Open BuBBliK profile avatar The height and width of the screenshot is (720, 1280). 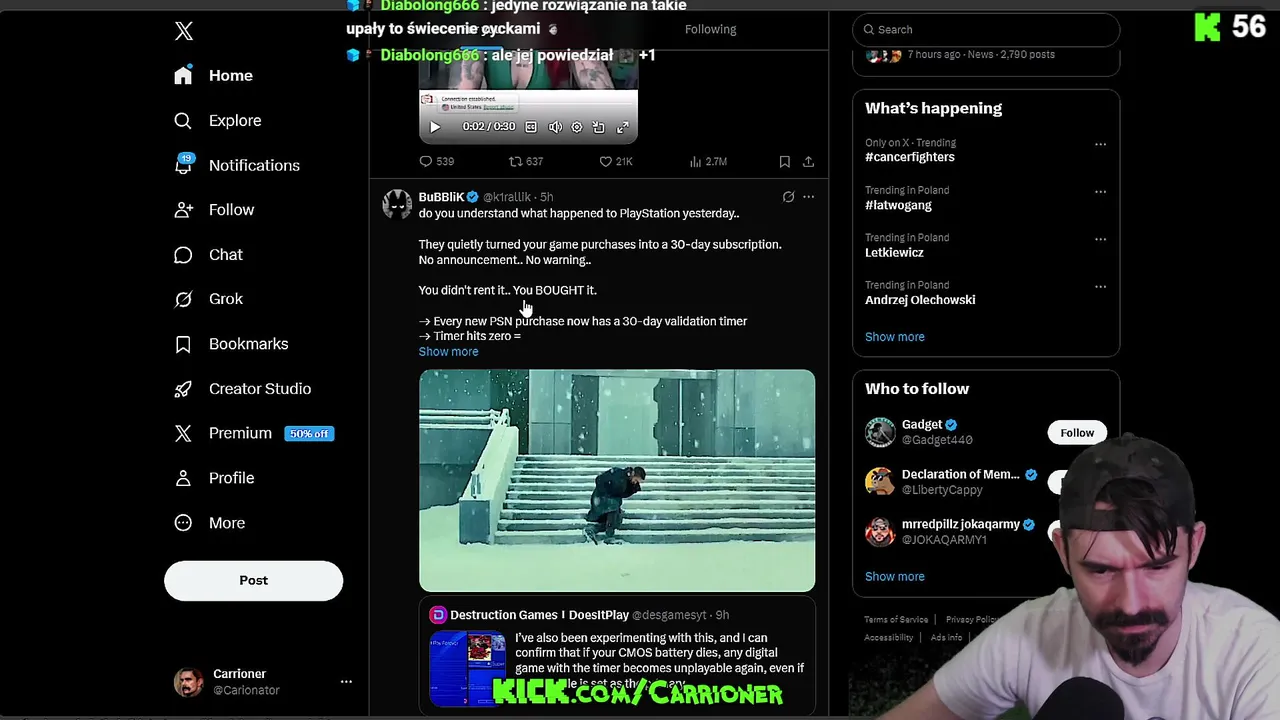coord(397,204)
